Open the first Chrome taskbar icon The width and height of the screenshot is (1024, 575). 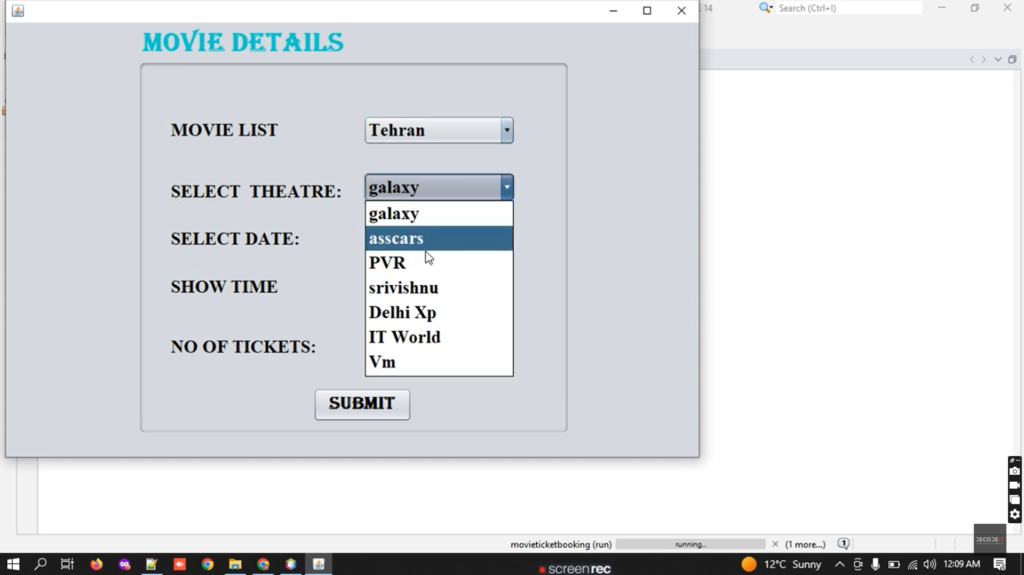208,564
